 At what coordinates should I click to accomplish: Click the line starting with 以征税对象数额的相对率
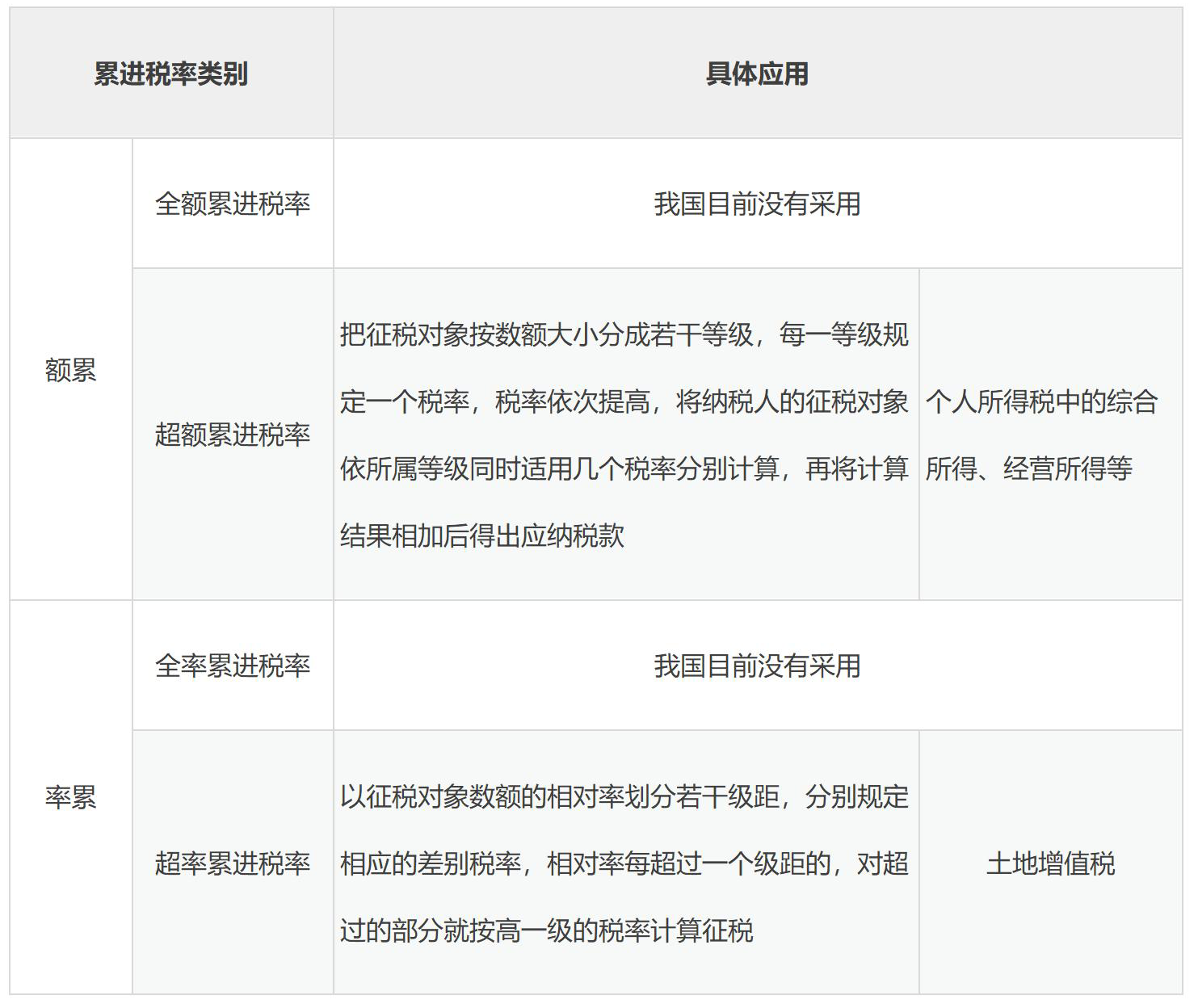click(624, 797)
